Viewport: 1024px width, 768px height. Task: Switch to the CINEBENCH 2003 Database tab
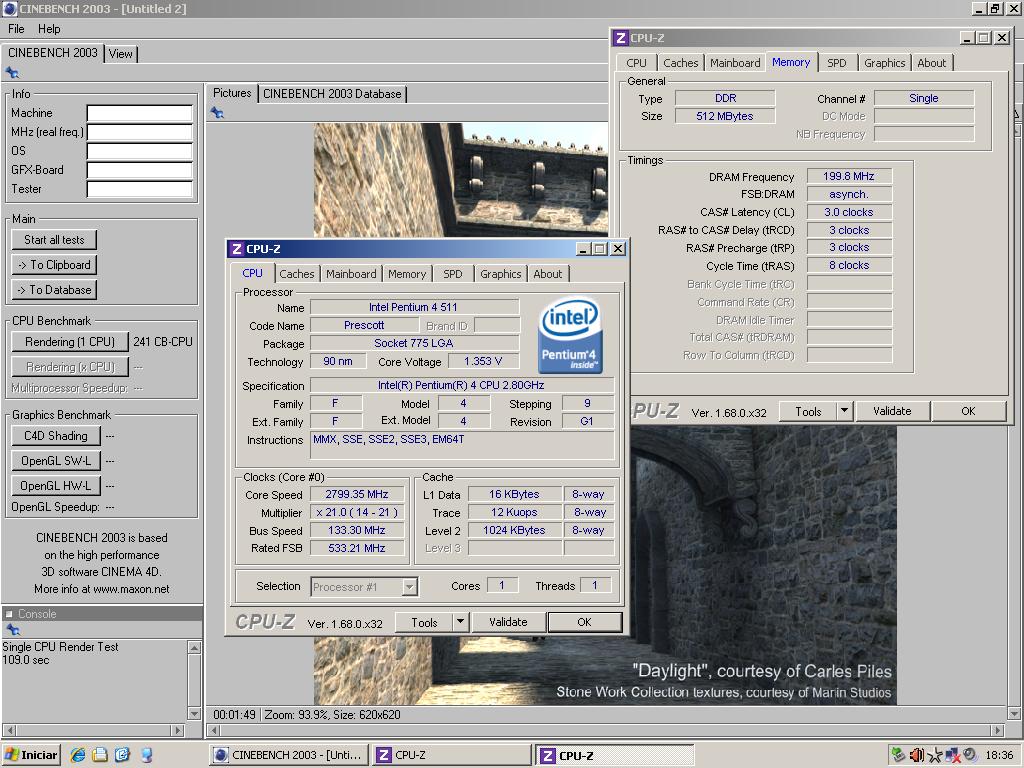point(332,93)
